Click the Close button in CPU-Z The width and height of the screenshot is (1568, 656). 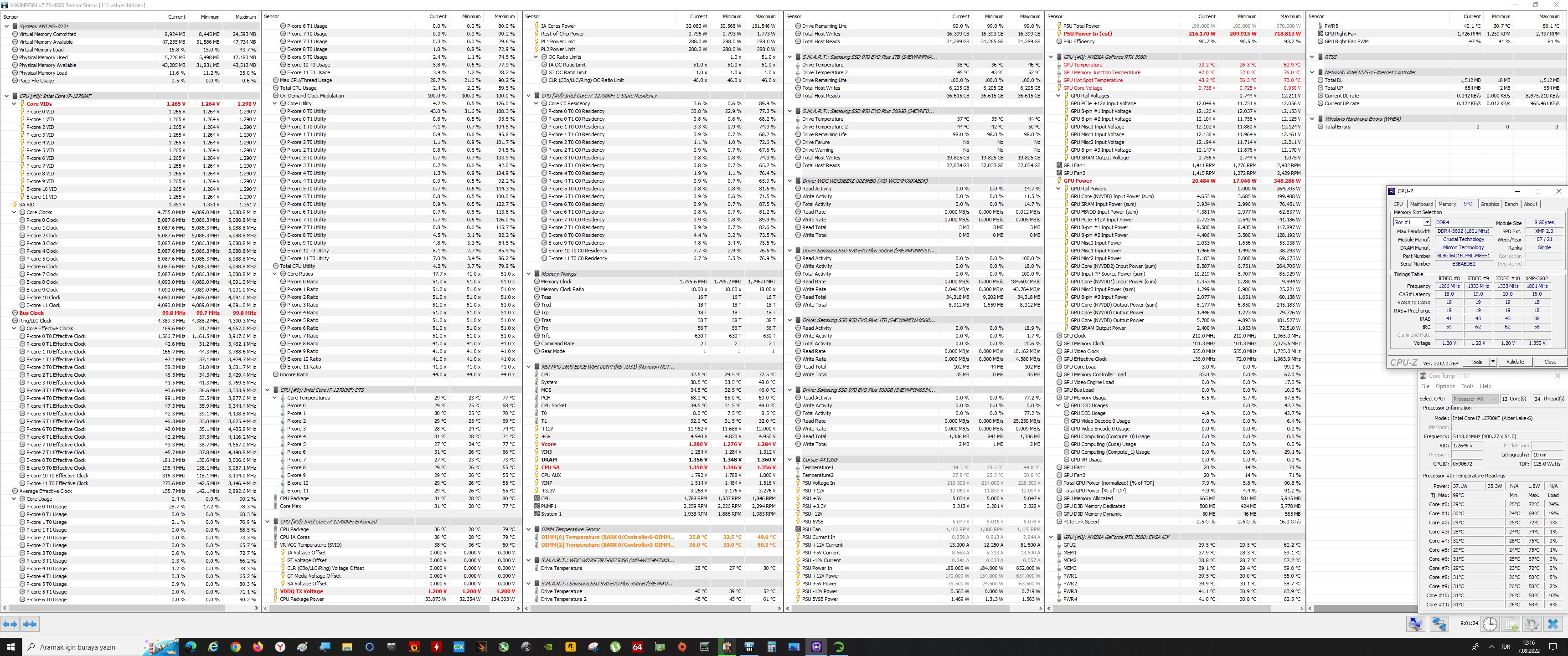(x=1550, y=361)
